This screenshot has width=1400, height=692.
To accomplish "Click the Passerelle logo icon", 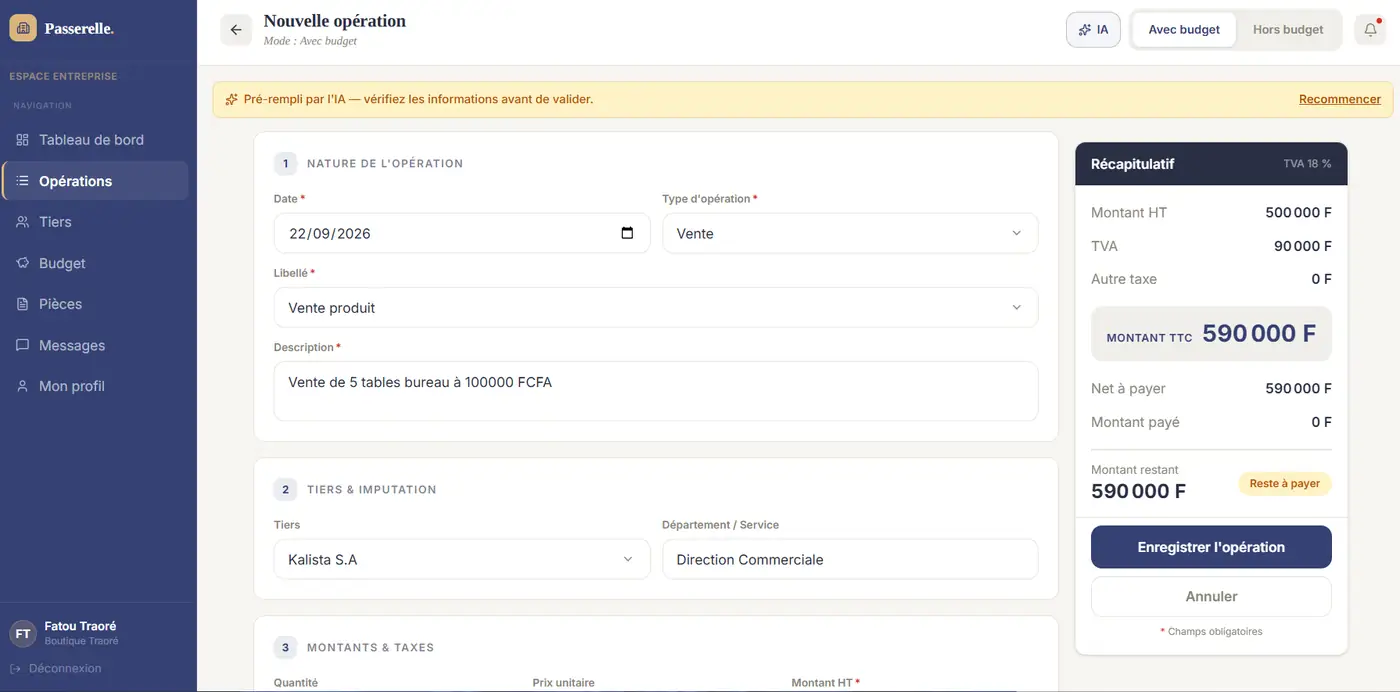I will pos(23,28).
